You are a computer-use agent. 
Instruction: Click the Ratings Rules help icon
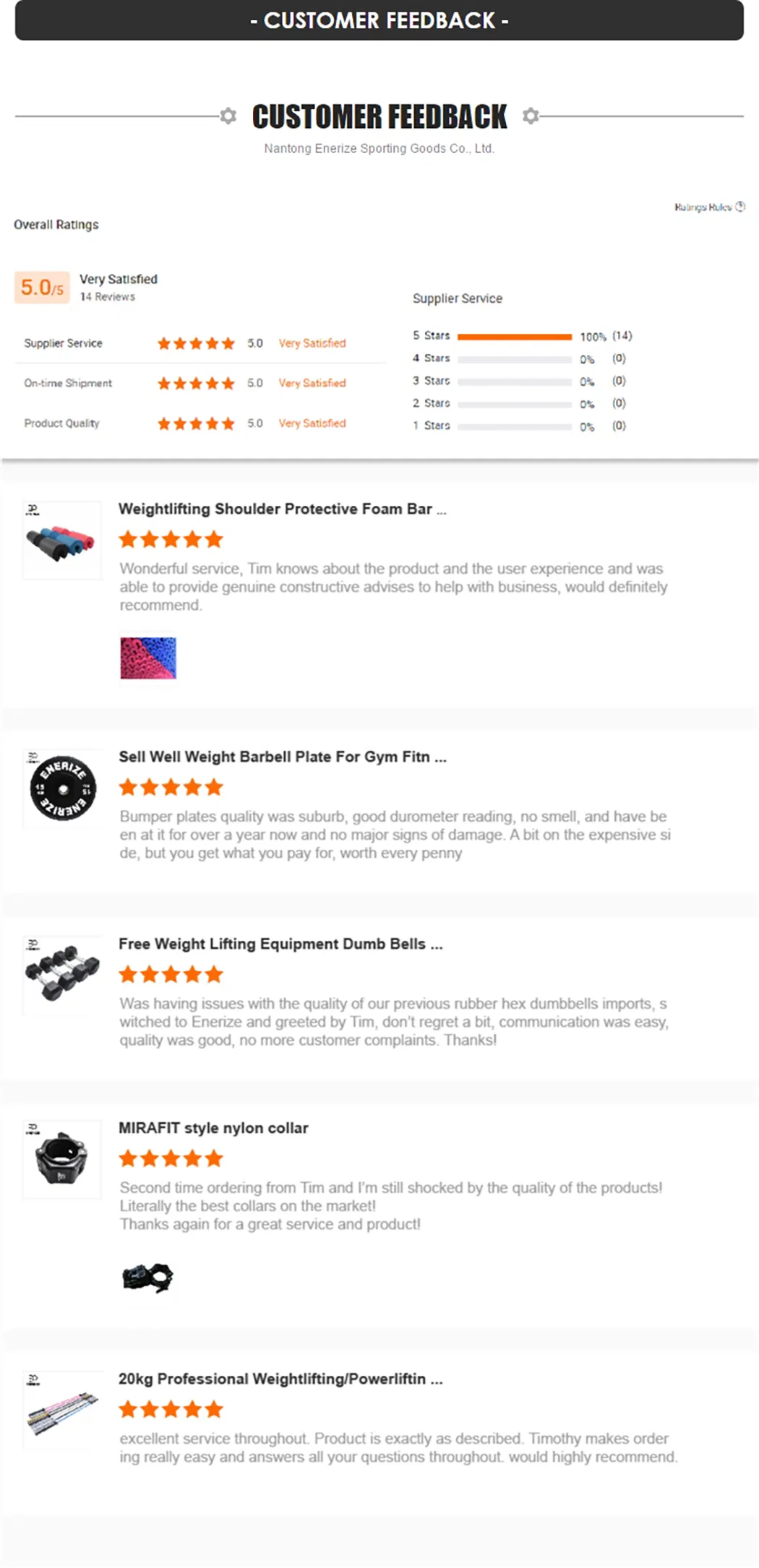pos(740,206)
